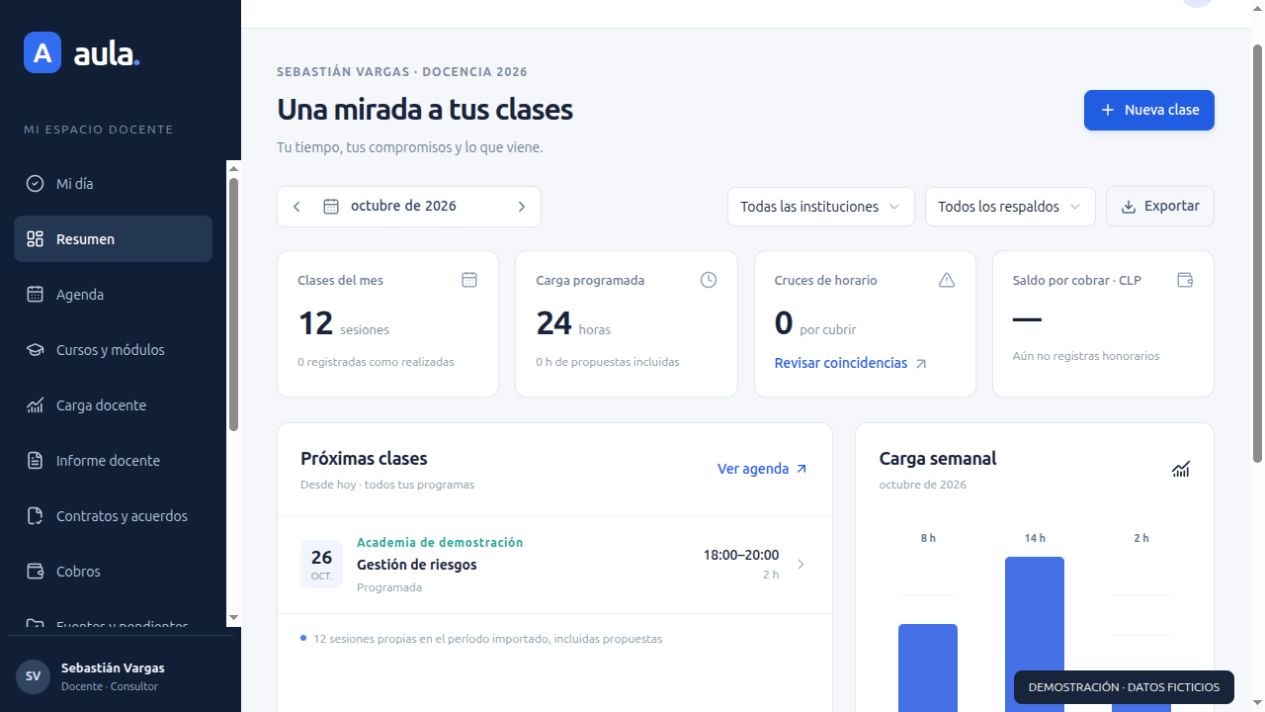Click the SV user avatar

(x=33, y=676)
